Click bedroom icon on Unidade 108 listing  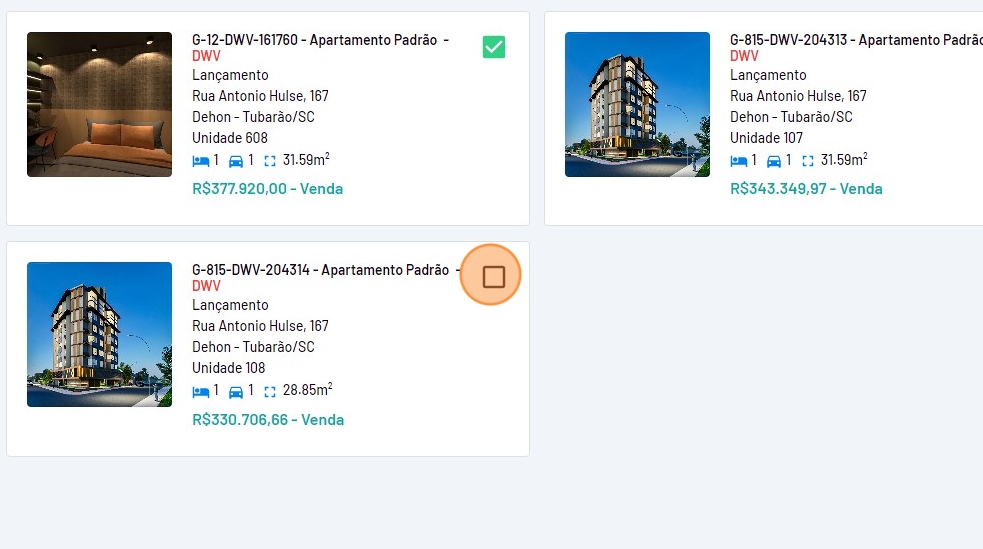tap(200, 391)
